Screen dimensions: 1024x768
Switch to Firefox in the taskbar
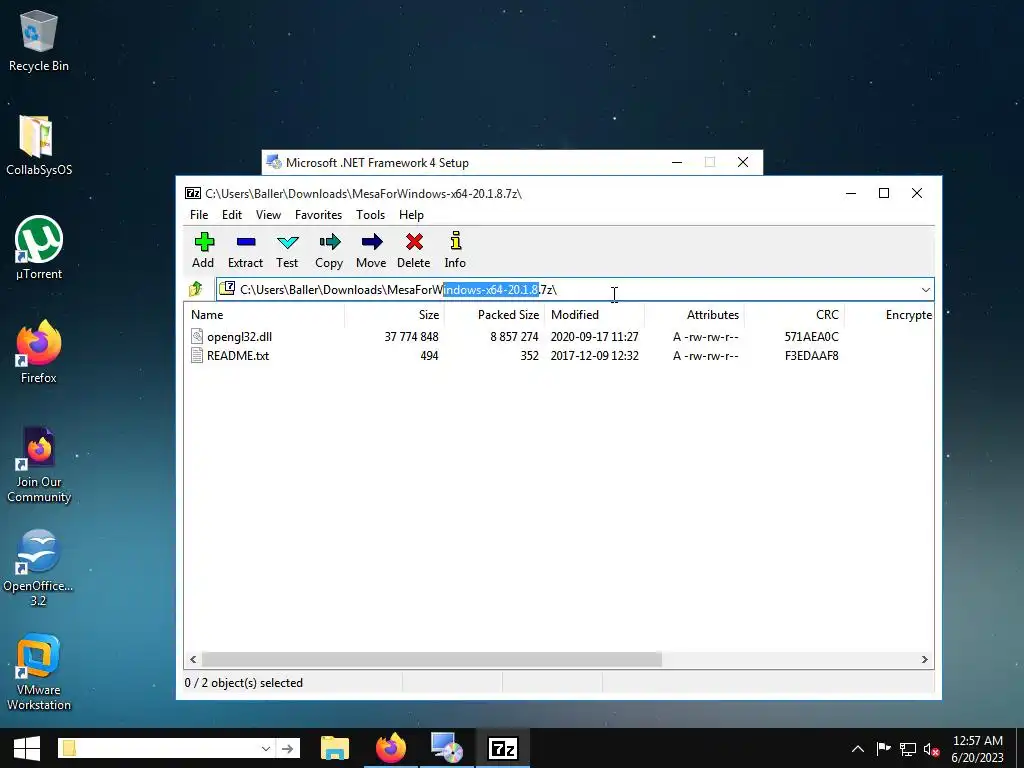pyautogui.click(x=391, y=748)
